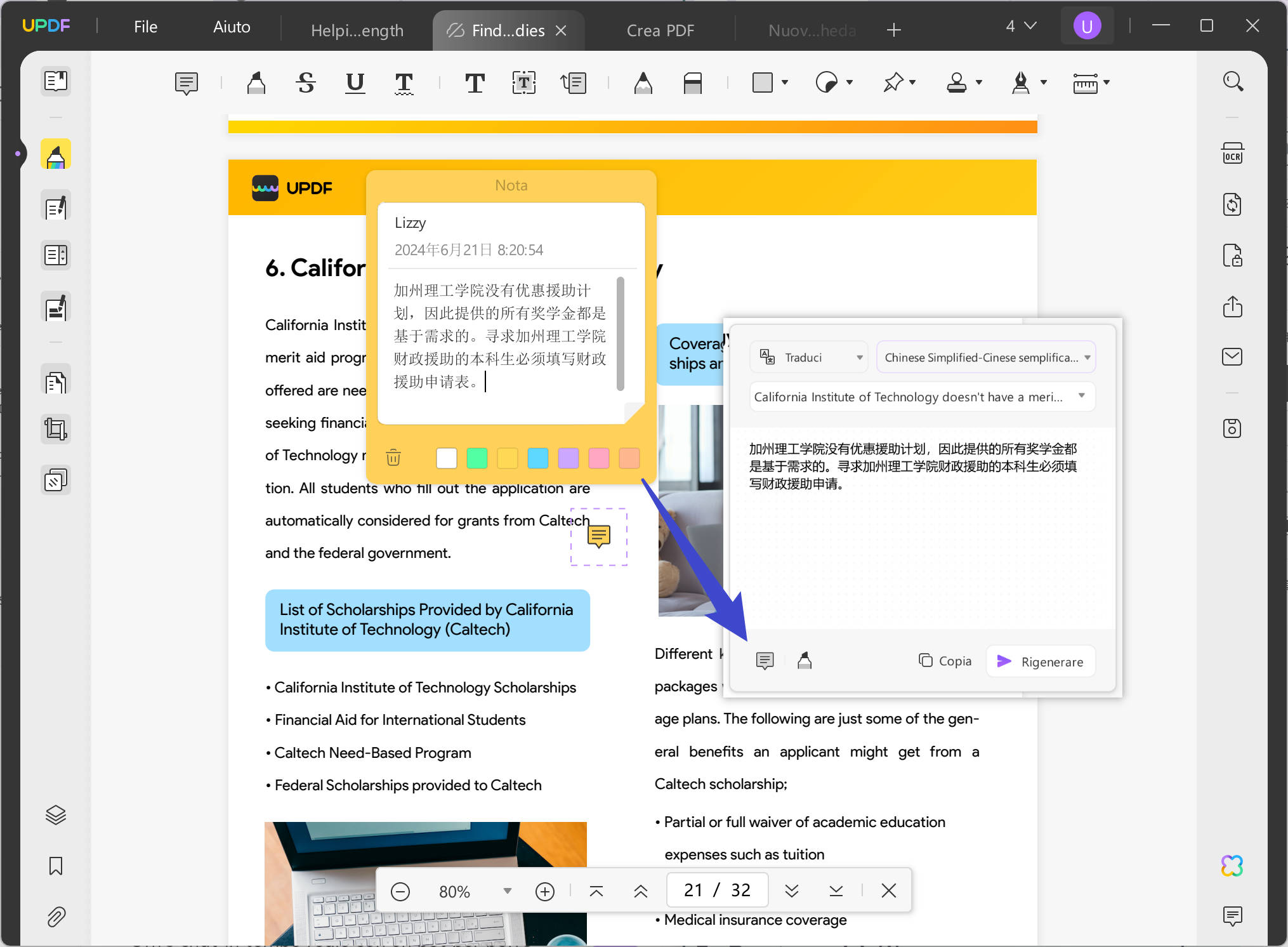The image size is (1288, 947).
Task: Open the UPDF AI assistant
Action: pos(1233,866)
